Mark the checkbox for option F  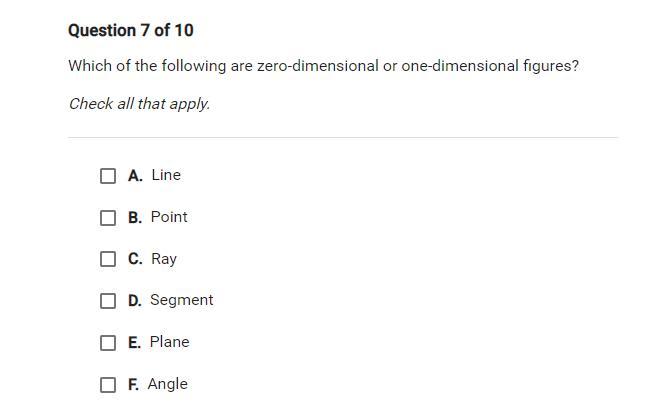tap(108, 385)
